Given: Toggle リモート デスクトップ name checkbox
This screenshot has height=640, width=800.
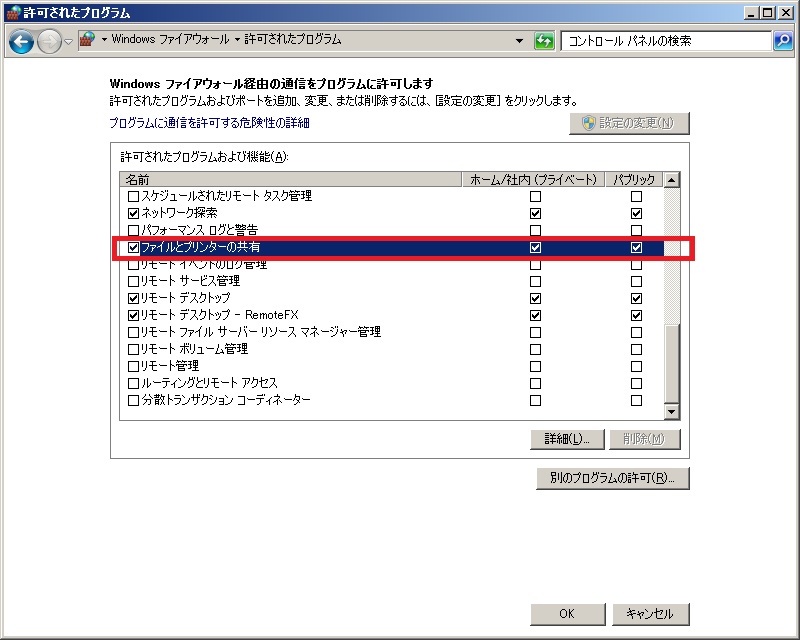Looking at the screenshot, I should point(133,298).
